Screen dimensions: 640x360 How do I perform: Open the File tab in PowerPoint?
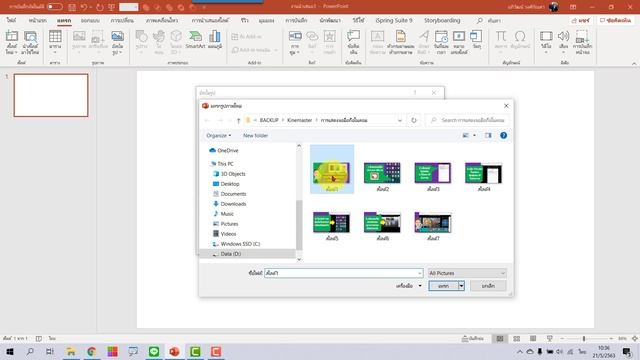pyautogui.click(x=11, y=20)
